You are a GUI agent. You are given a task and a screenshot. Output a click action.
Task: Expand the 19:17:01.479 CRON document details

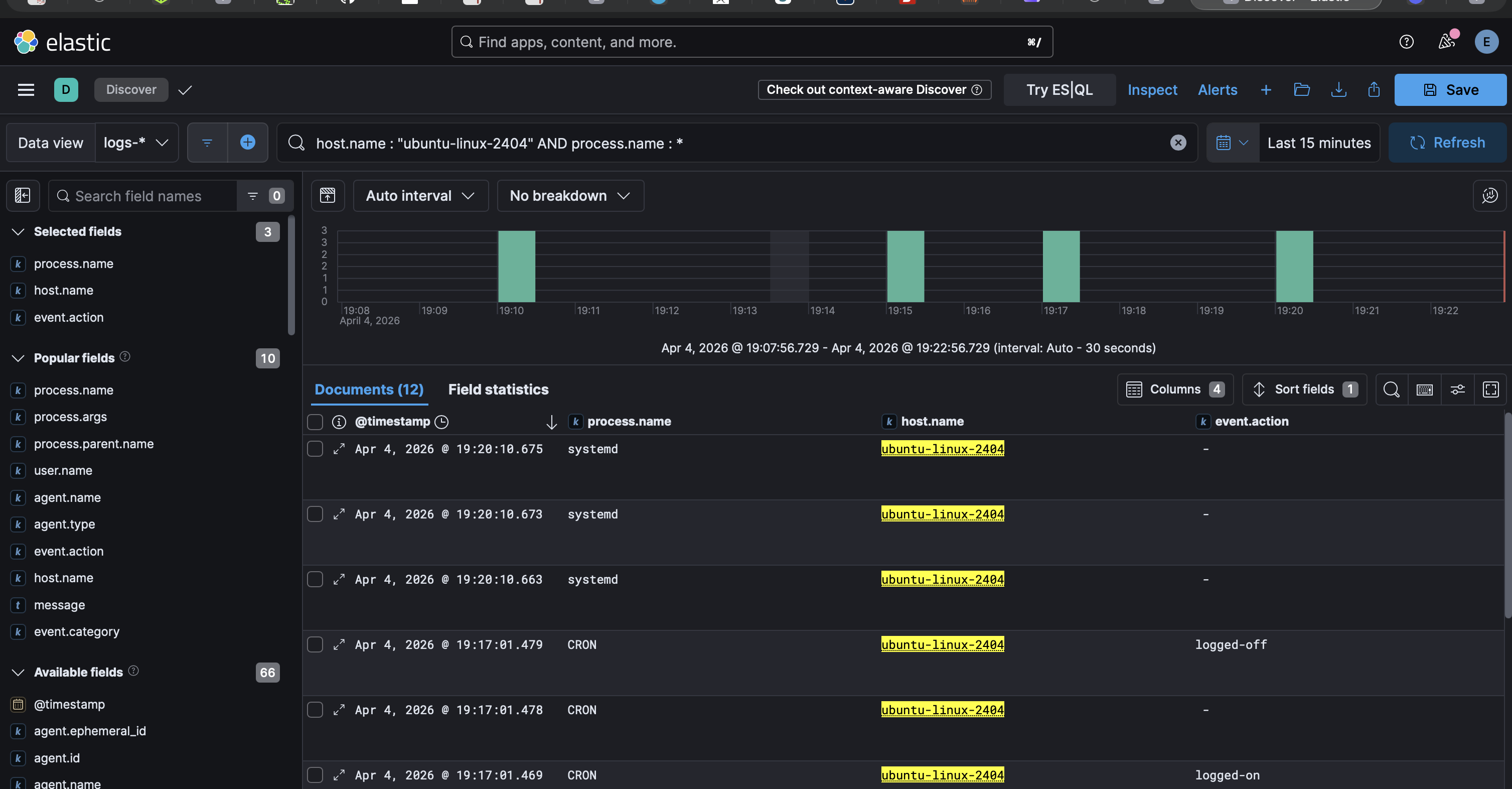pos(339,644)
